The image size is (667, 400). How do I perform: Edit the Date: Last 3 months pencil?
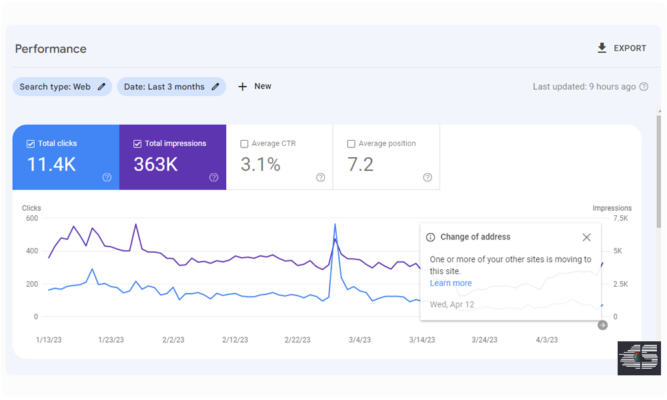tap(215, 87)
